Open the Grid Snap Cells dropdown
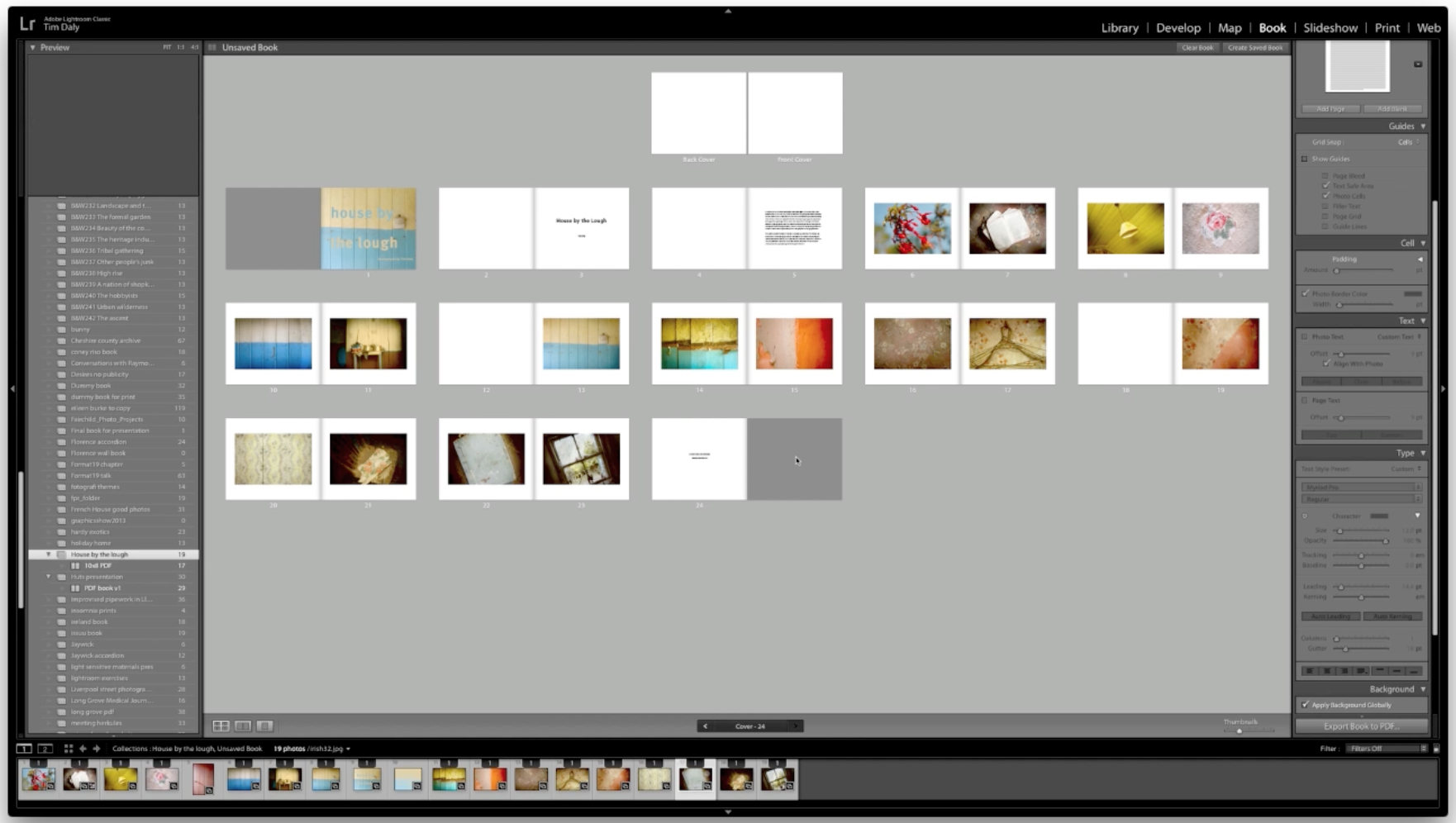The image size is (1456, 823). (1411, 141)
